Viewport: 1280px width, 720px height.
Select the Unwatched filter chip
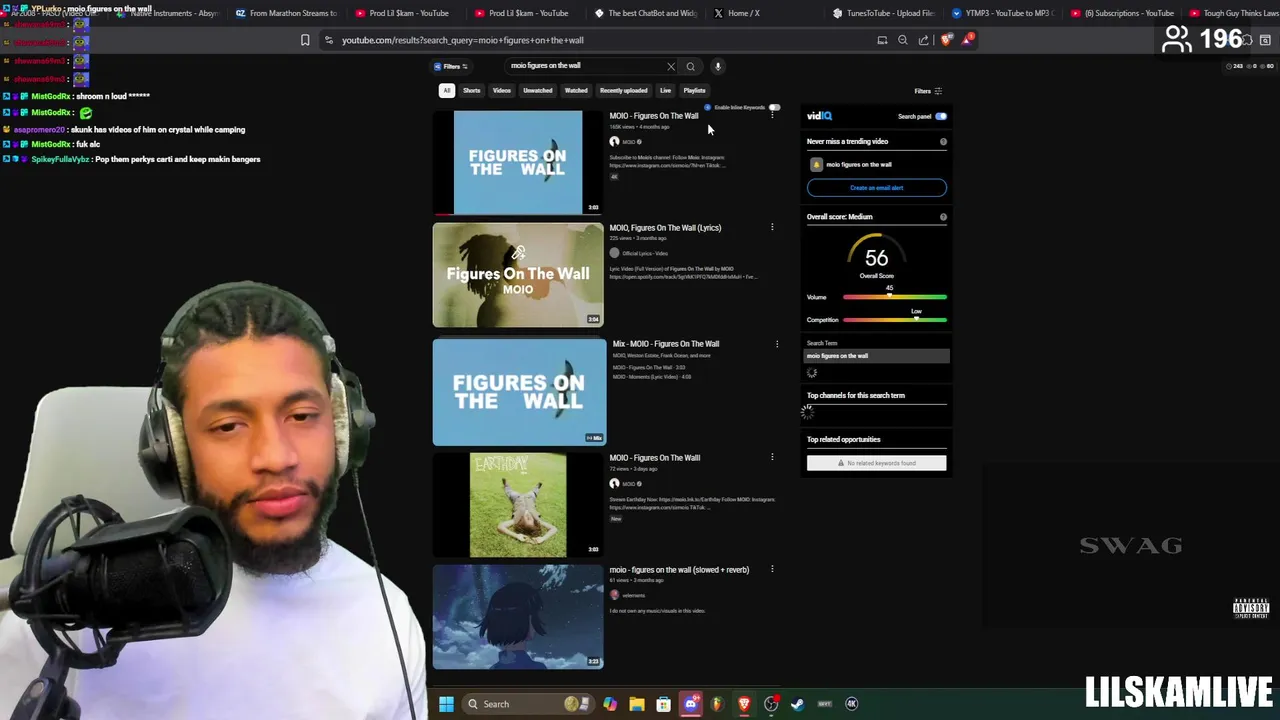pos(538,91)
